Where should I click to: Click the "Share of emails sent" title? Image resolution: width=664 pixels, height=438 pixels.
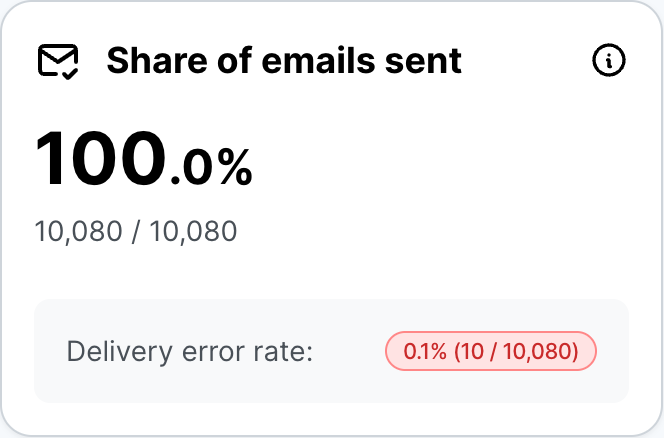point(284,62)
